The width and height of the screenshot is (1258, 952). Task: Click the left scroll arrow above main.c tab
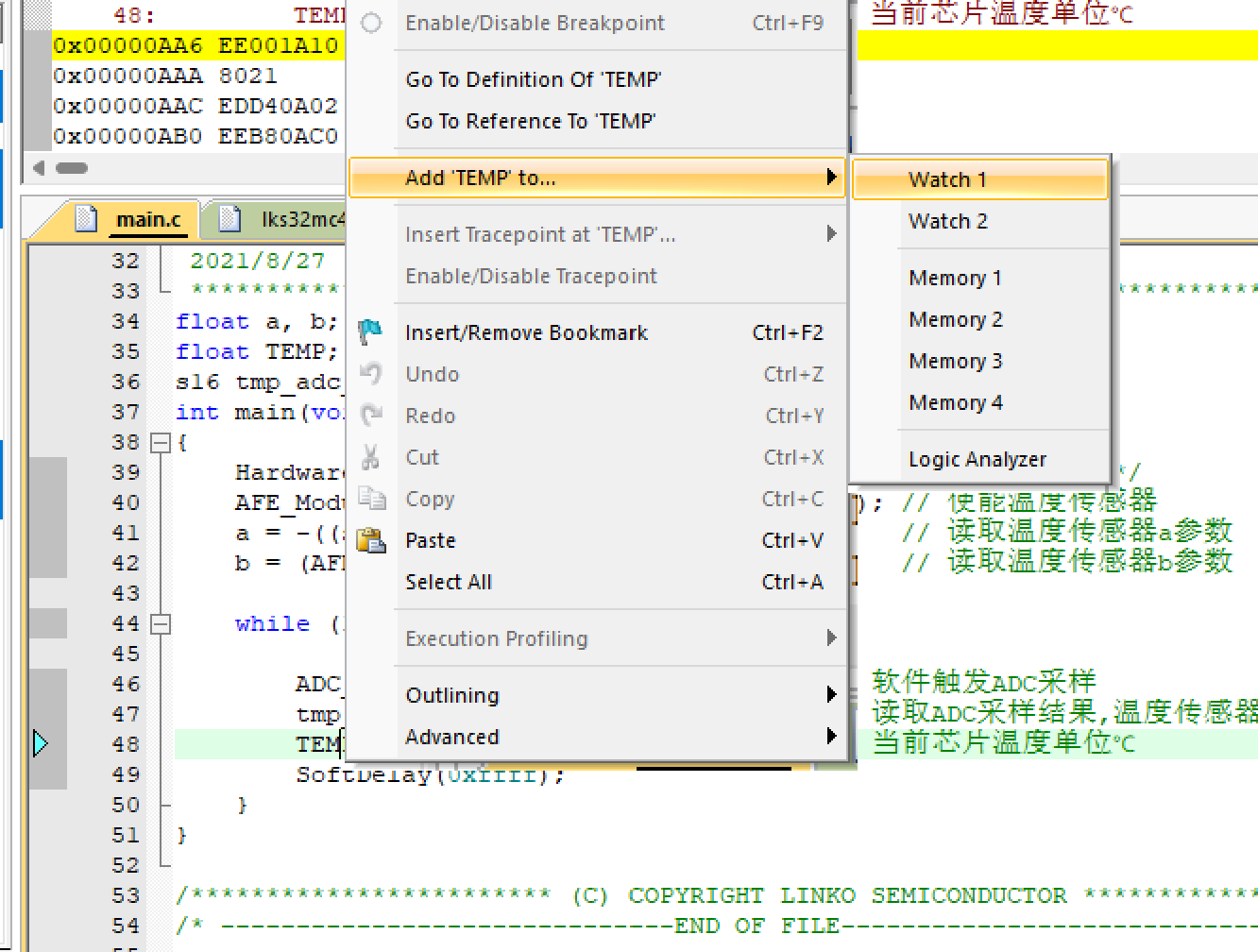click(38, 167)
